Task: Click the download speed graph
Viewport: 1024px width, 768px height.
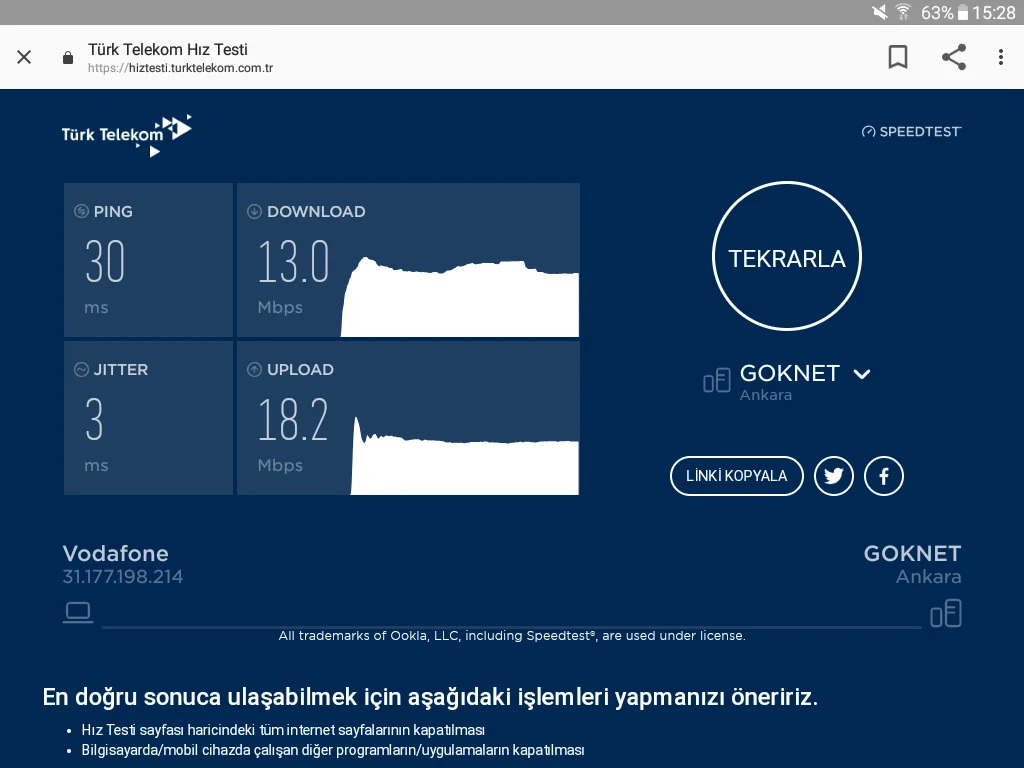Action: (460, 297)
